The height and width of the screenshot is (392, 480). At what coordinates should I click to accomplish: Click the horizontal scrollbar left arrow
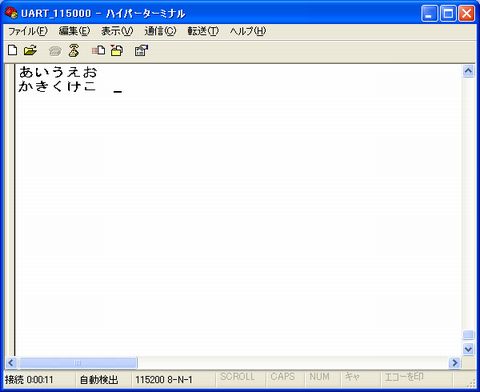pos(11,363)
